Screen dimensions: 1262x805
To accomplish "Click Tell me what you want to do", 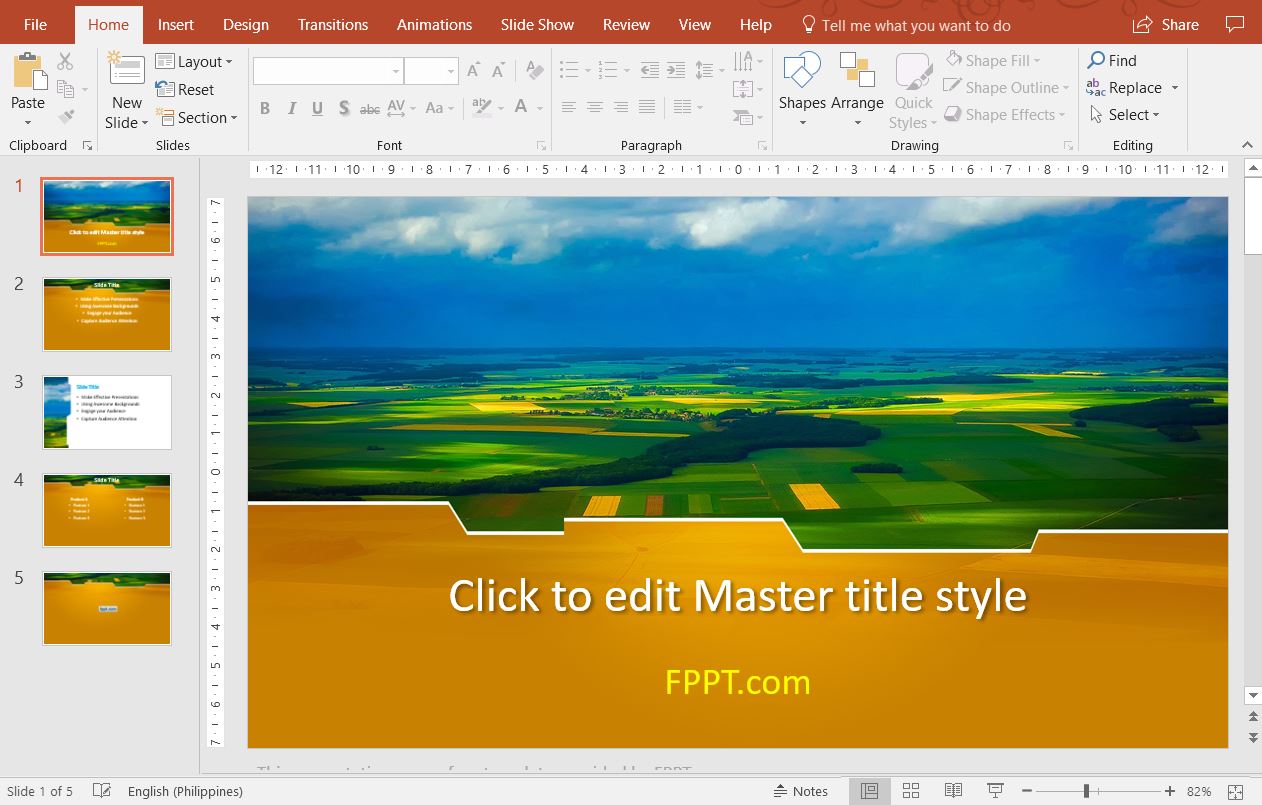I will (906, 25).
